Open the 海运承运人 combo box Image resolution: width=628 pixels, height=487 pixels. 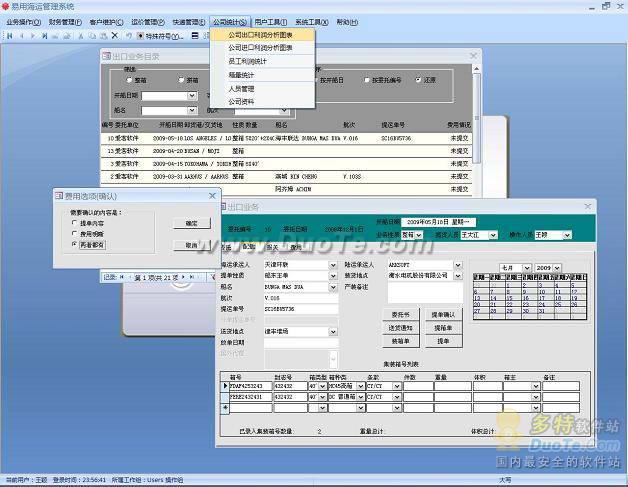[333, 265]
